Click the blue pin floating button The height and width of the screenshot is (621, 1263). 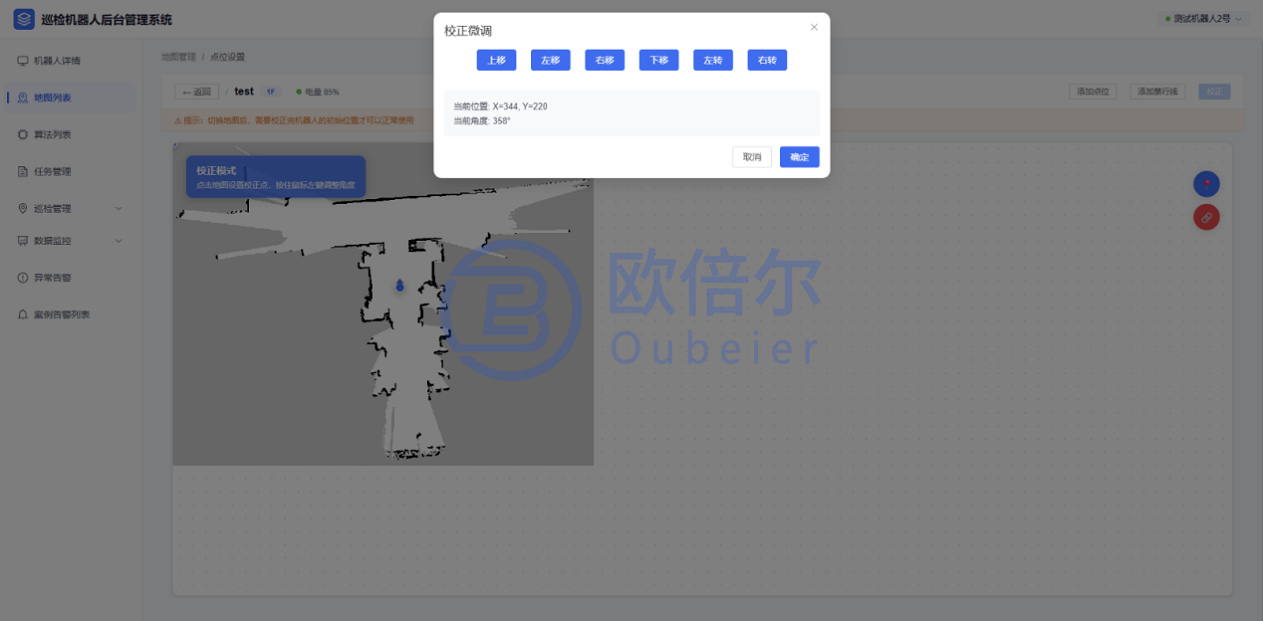1206,184
